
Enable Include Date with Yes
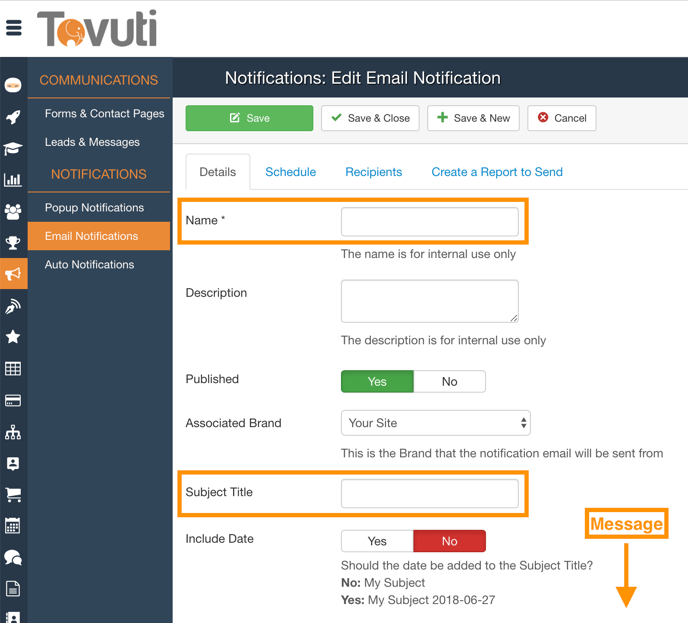tap(377, 541)
